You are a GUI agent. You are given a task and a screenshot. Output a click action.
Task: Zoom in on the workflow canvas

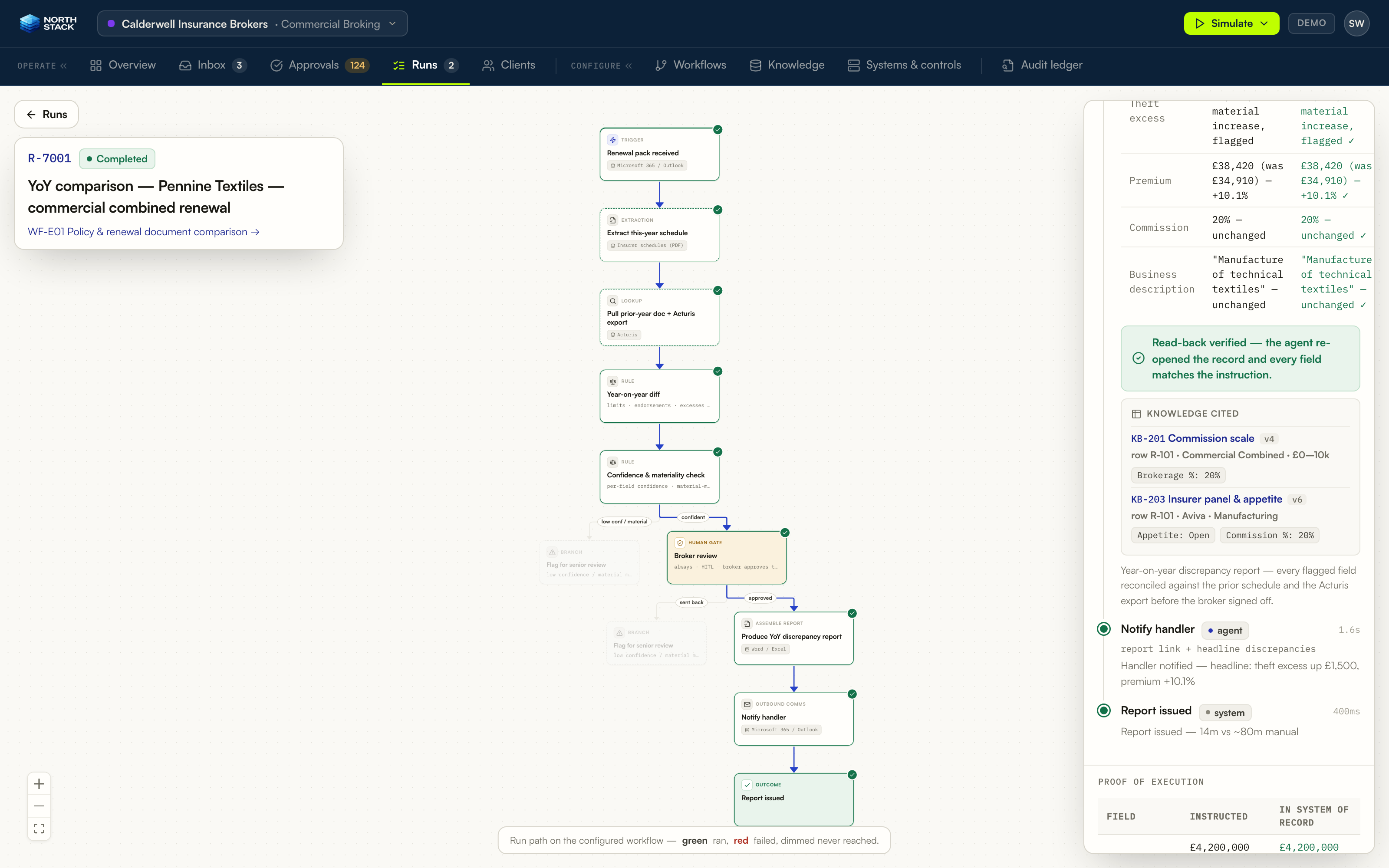click(x=39, y=784)
